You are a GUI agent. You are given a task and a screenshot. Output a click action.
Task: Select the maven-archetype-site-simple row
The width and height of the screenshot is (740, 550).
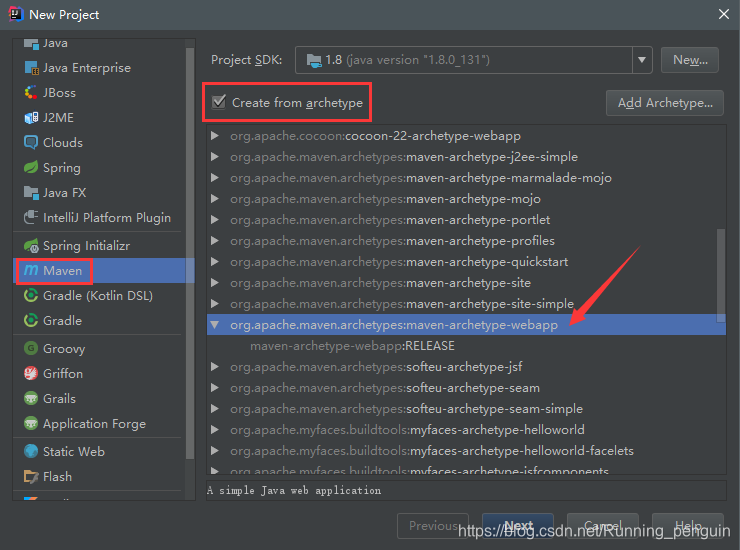tap(466, 304)
